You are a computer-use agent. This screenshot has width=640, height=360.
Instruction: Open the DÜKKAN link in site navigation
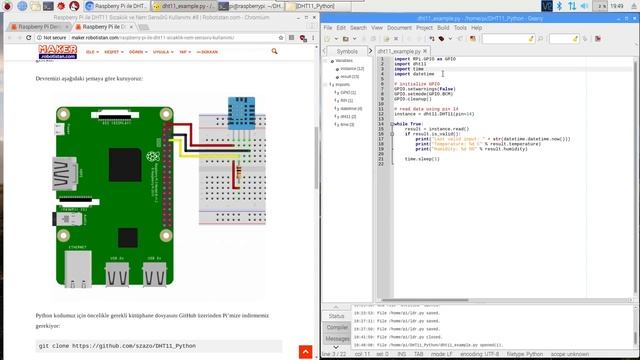click(x=207, y=52)
